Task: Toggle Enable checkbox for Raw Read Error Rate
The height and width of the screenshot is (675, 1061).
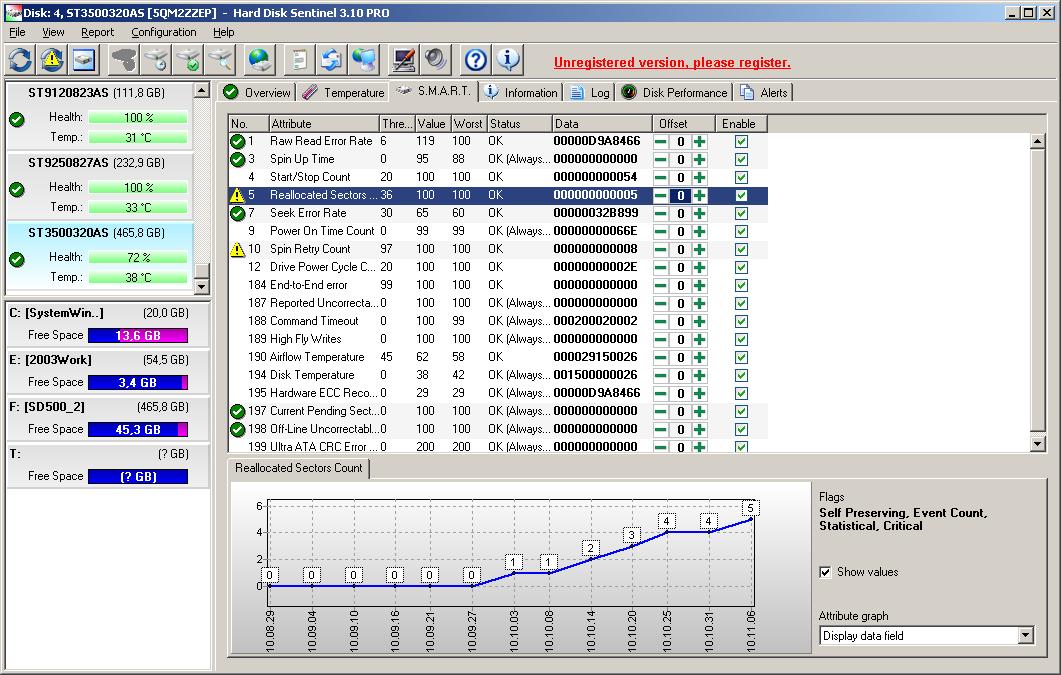Action: tap(742, 141)
